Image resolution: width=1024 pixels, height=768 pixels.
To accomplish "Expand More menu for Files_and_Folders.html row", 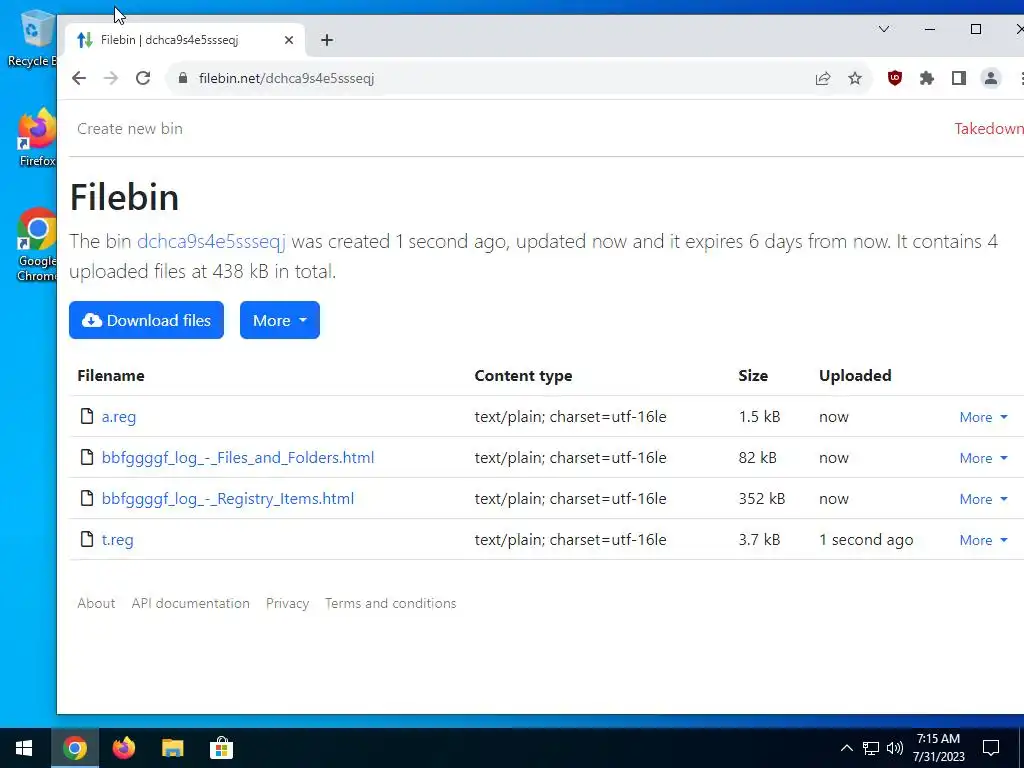I will click(x=983, y=458).
